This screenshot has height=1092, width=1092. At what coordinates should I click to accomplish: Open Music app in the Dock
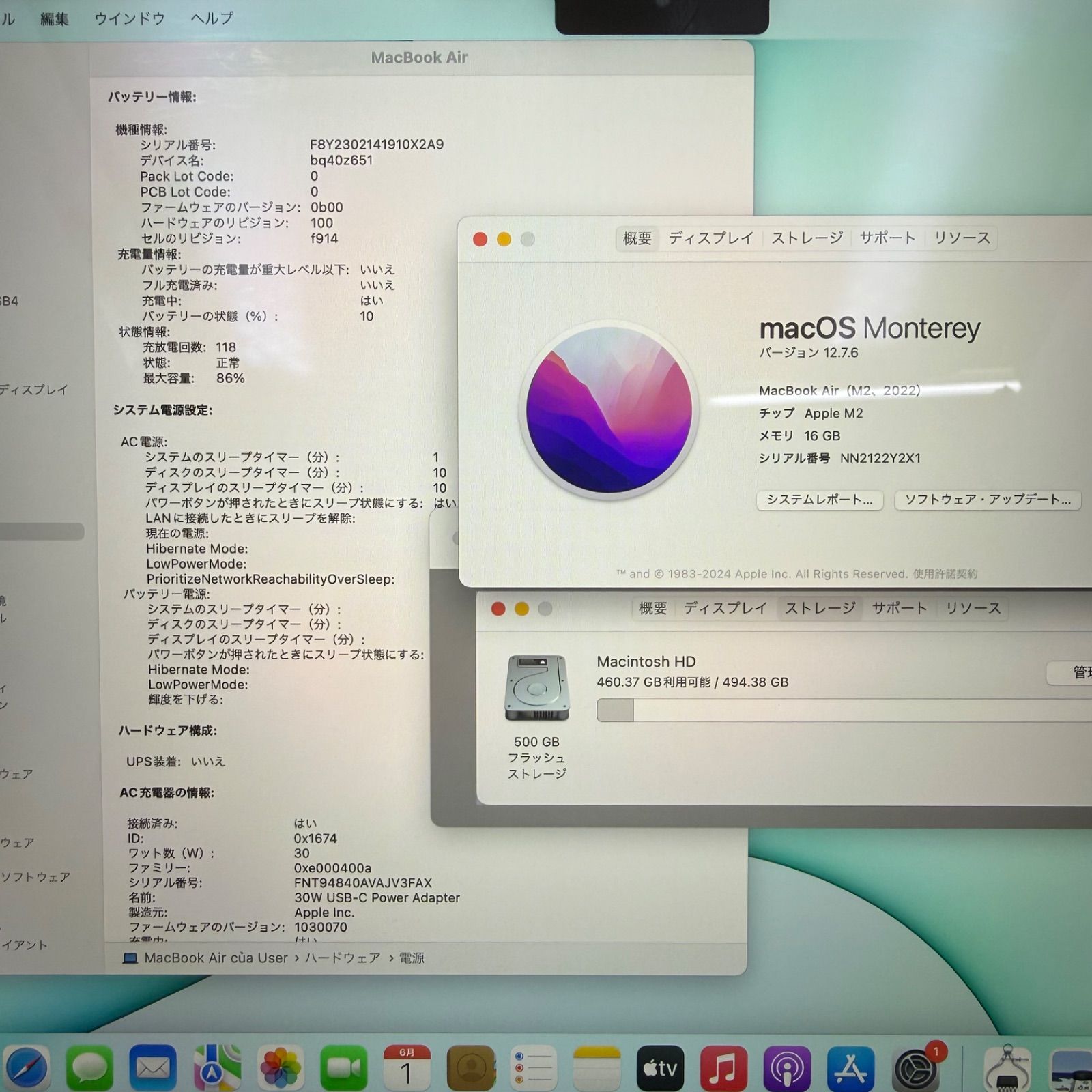click(723, 1067)
